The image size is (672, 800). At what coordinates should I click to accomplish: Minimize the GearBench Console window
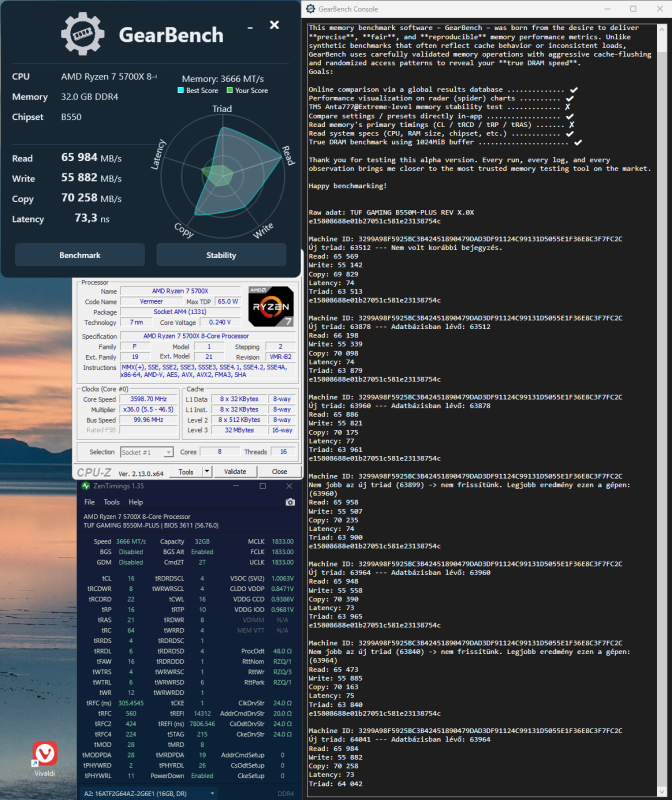pos(607,9)
